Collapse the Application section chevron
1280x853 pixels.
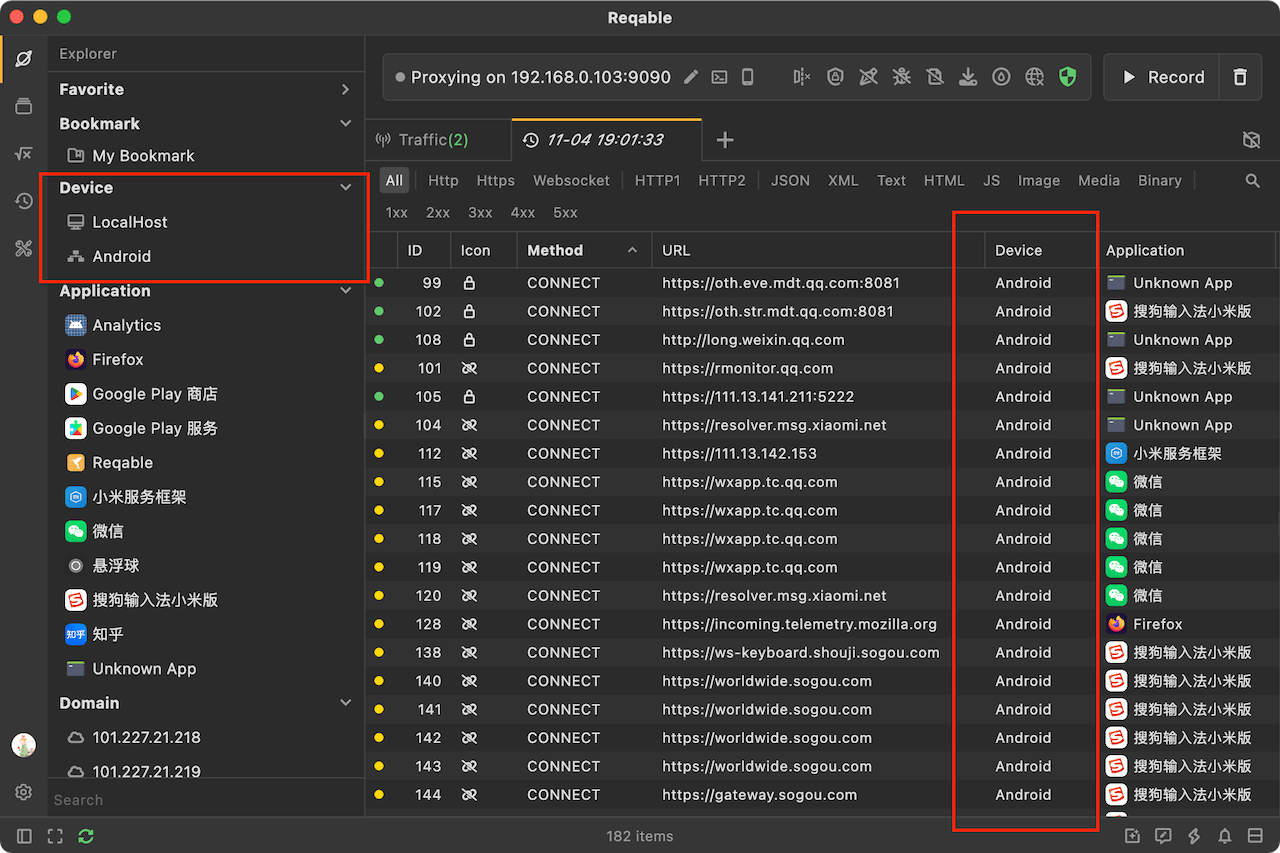click(345, 291)
